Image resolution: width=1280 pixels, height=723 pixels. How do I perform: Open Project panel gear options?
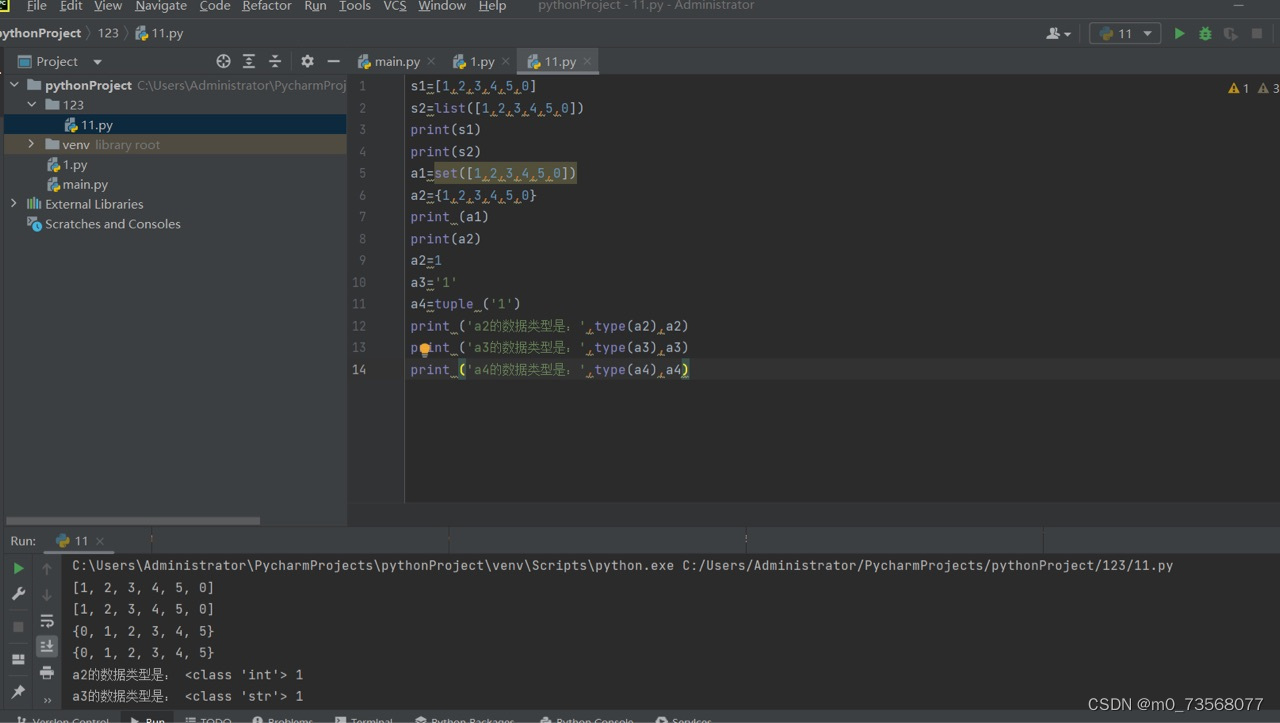[307, 61]
